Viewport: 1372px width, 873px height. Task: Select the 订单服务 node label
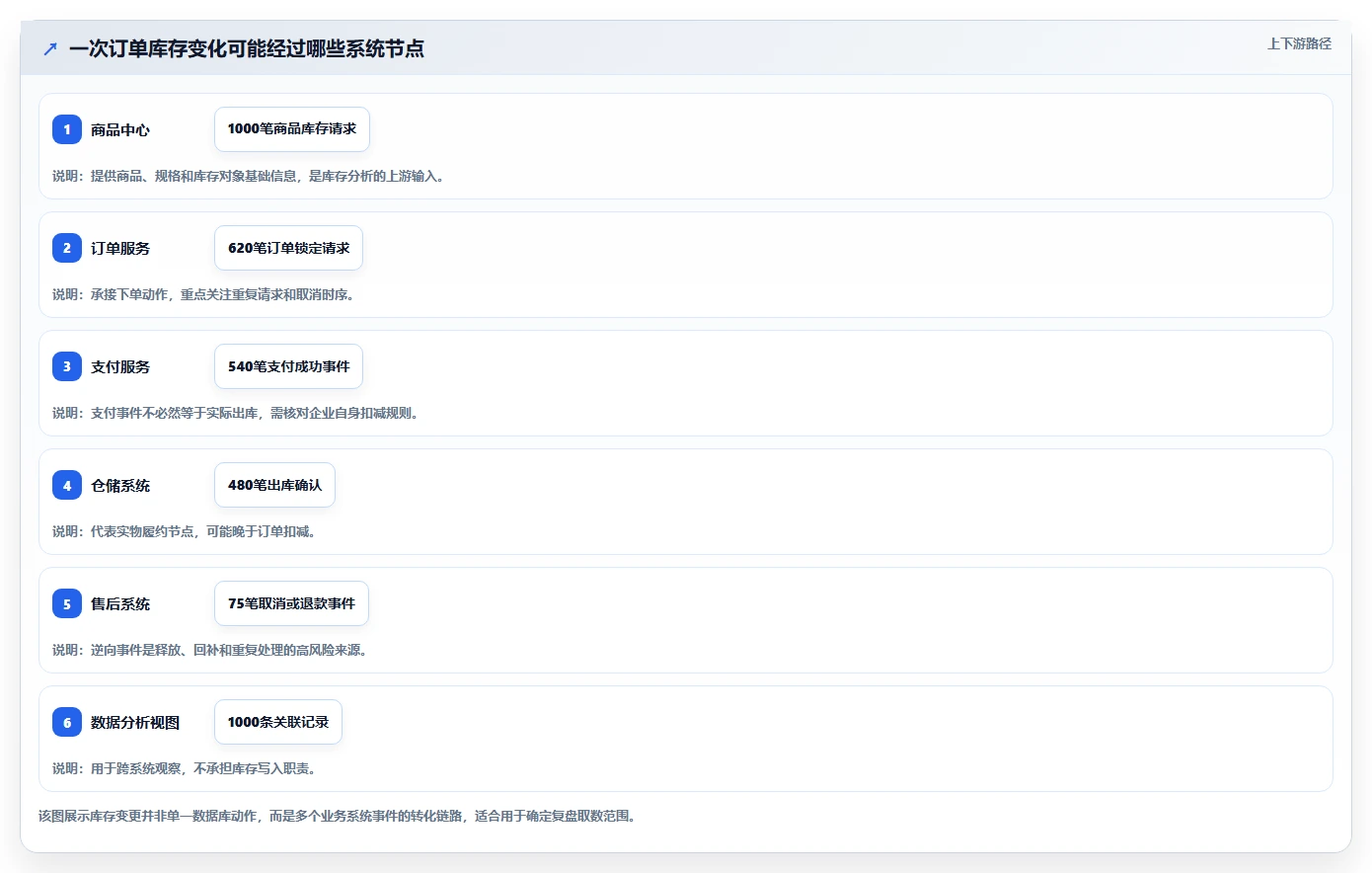click(x=120, y=248)
